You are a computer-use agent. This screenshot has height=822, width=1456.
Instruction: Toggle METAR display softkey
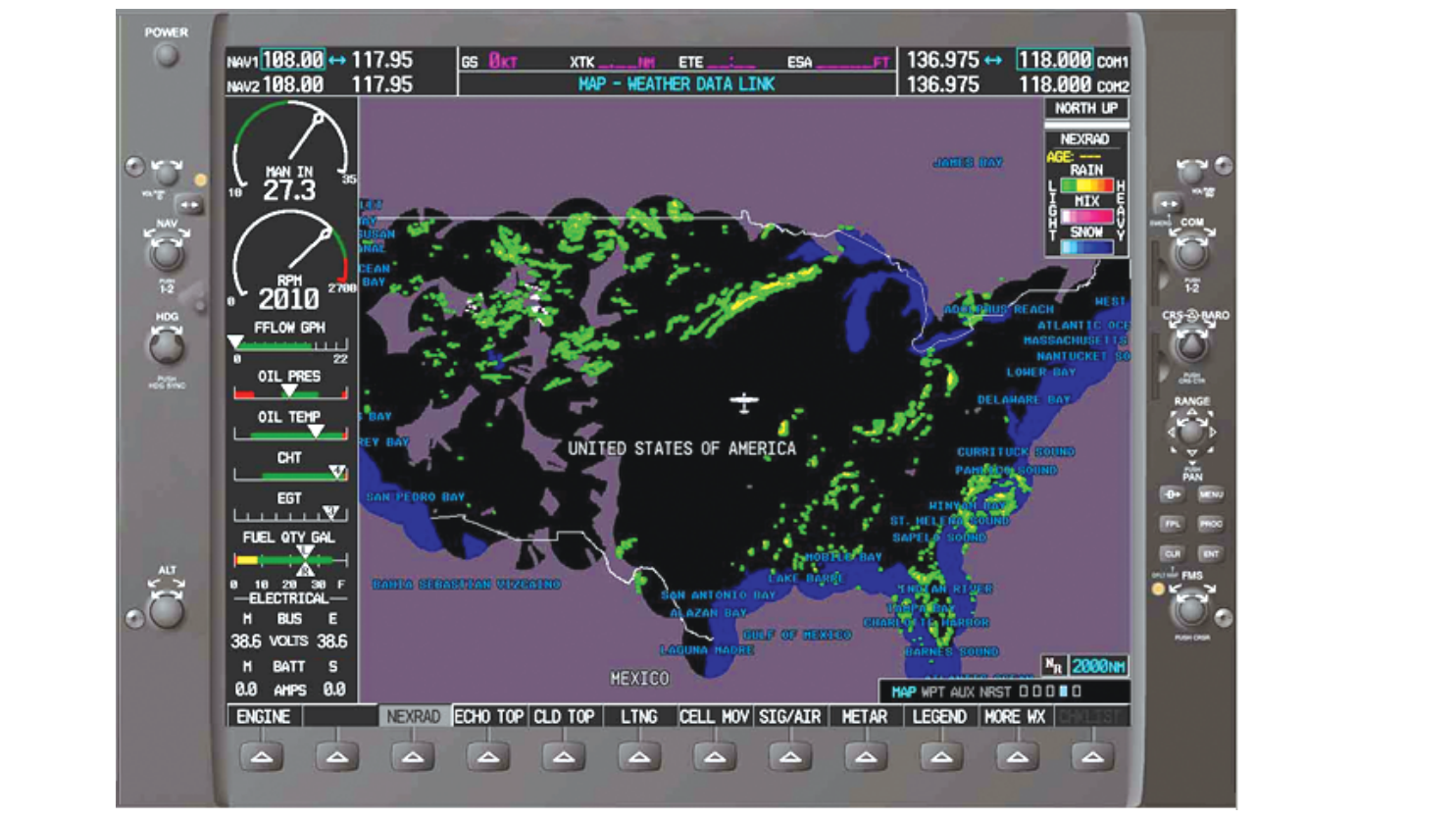click(x=865, y=717)
